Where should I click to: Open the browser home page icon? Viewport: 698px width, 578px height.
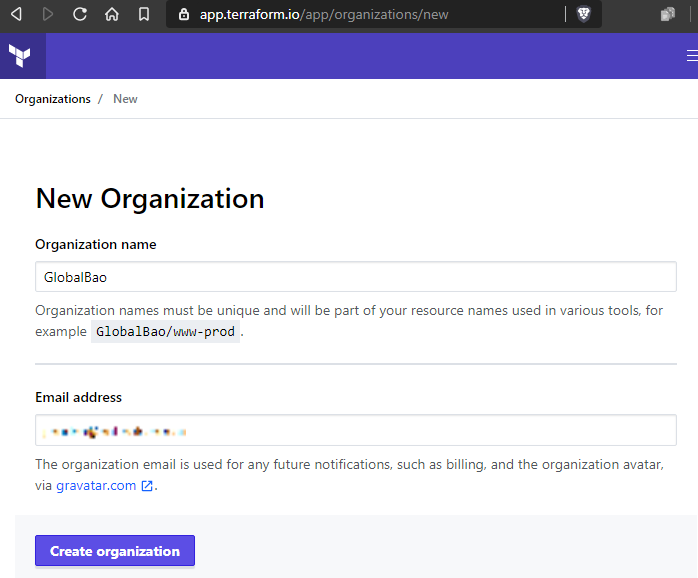click(x=112, y=14)
